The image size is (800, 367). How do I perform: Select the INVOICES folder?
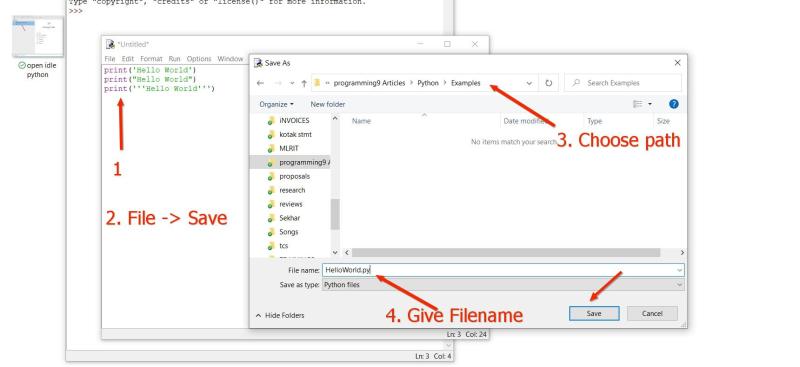[x=294, y=120]
